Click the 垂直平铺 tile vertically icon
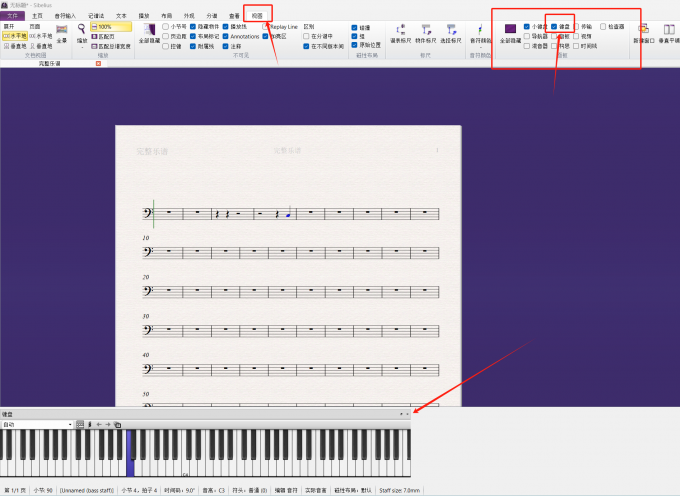Screen dimensions: 680x496 pyautogui.click(x=667, y=33)
